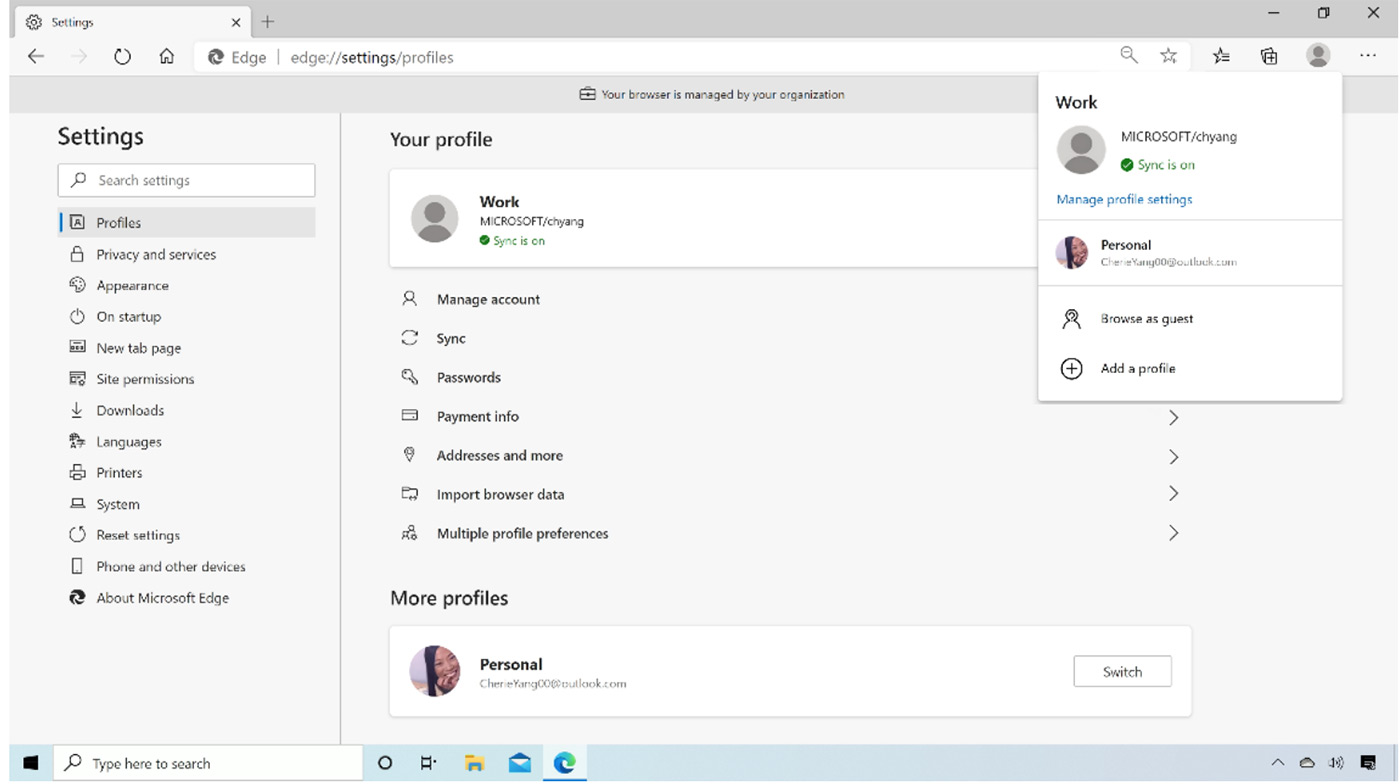Expand Import browser data chevron
The width and height of the screenshot is (1400, 784).
click(1174, 494)
